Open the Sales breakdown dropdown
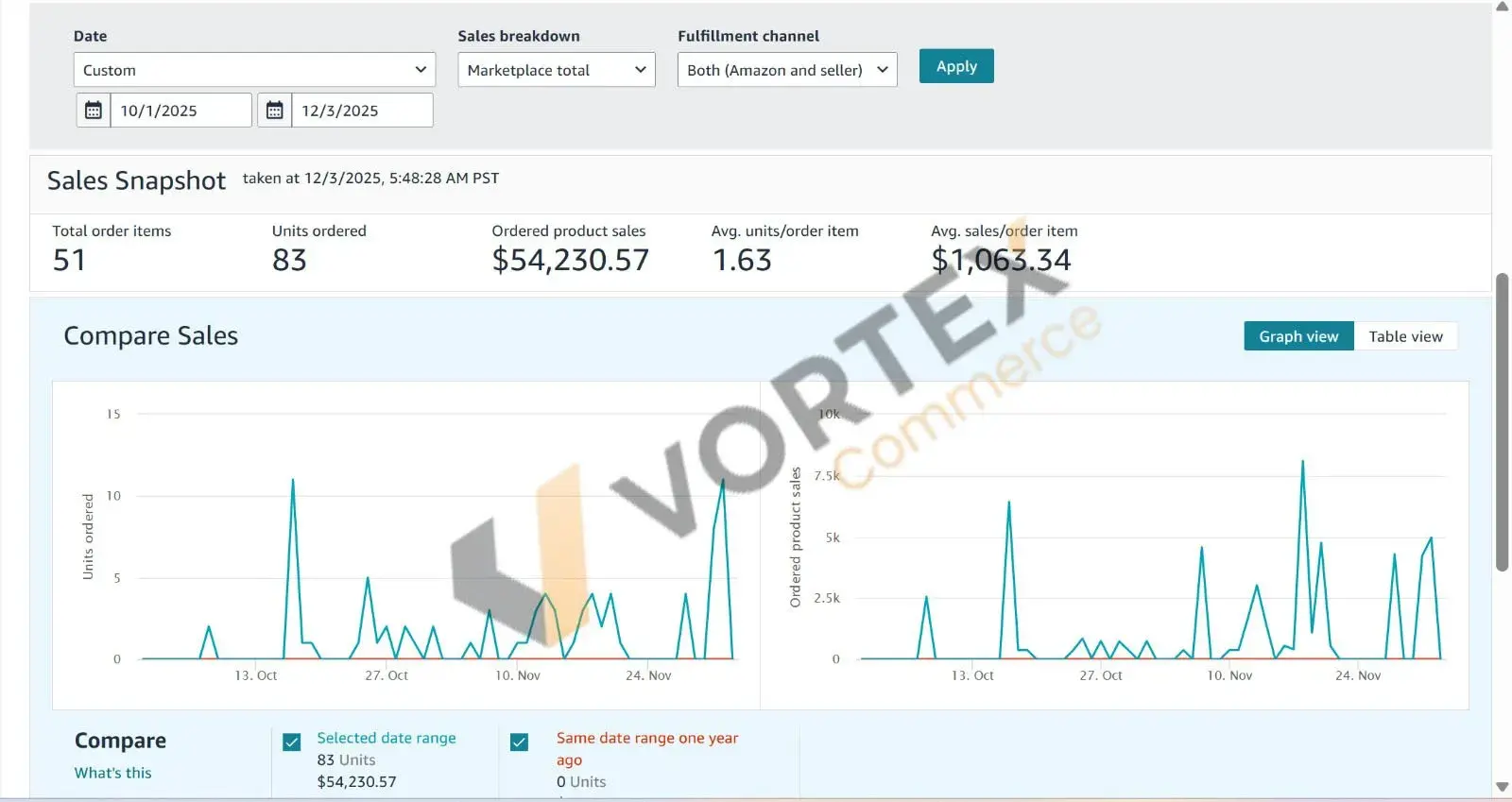1512x802 pixels. tap(556, 70)
